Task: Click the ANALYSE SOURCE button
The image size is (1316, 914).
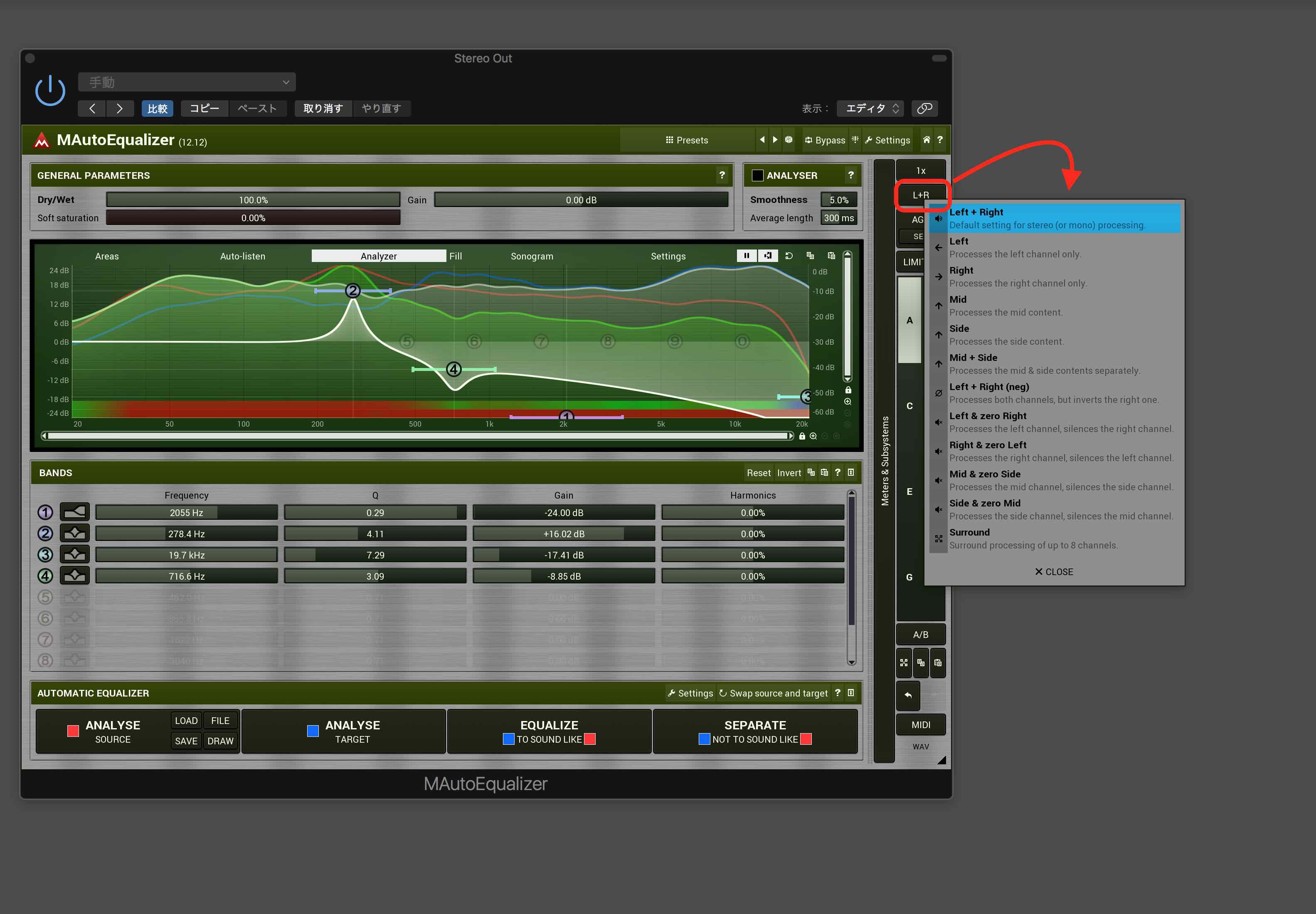Action: [113, 731]
